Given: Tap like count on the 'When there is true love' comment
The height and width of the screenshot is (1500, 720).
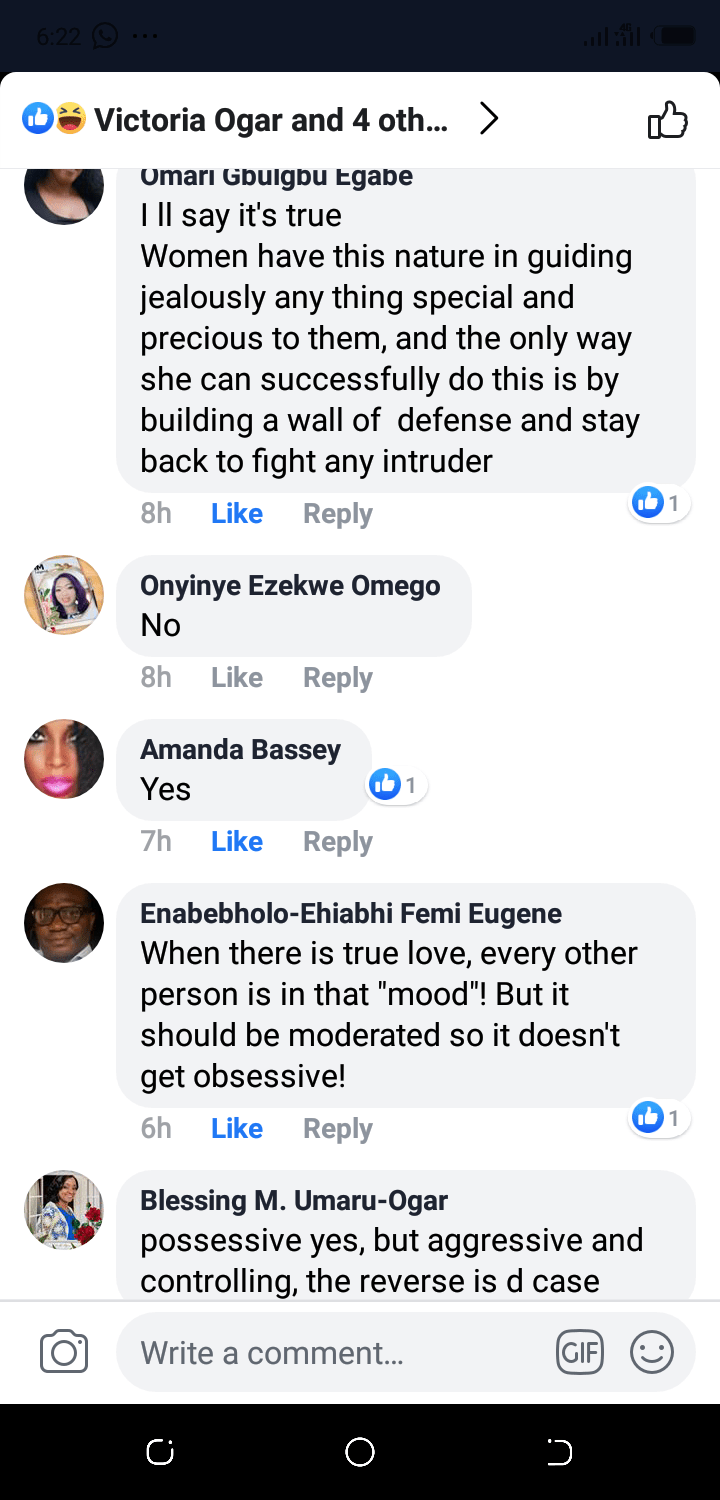Looking at the screenshot, I should (659, 1117).
